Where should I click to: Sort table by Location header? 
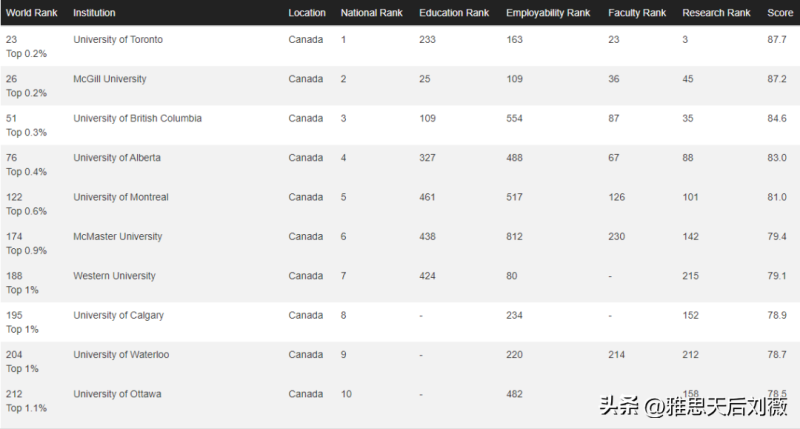pos(307,13)
